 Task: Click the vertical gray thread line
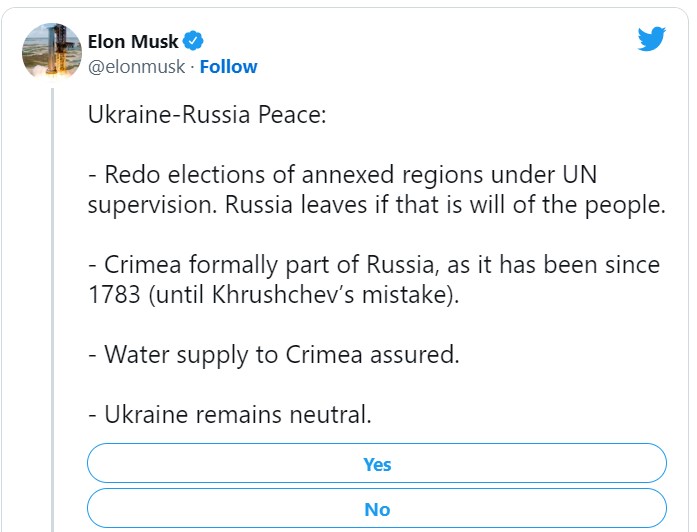point(52,310)
